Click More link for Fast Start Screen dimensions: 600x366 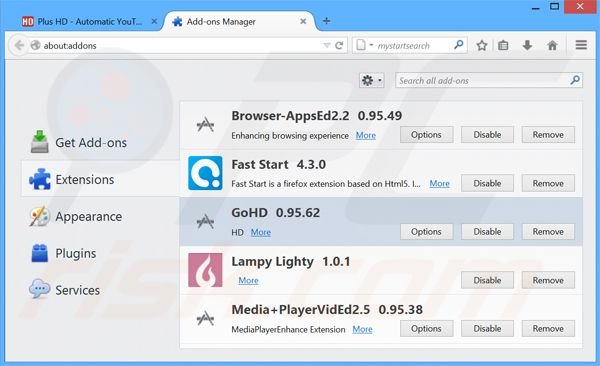tap(439, 183)
